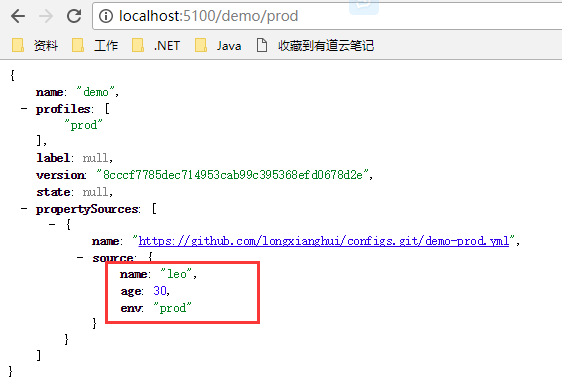Viewport: 562px width, 391px height.
Task: Open the site info icon in address bar
Action: point(106,16)
